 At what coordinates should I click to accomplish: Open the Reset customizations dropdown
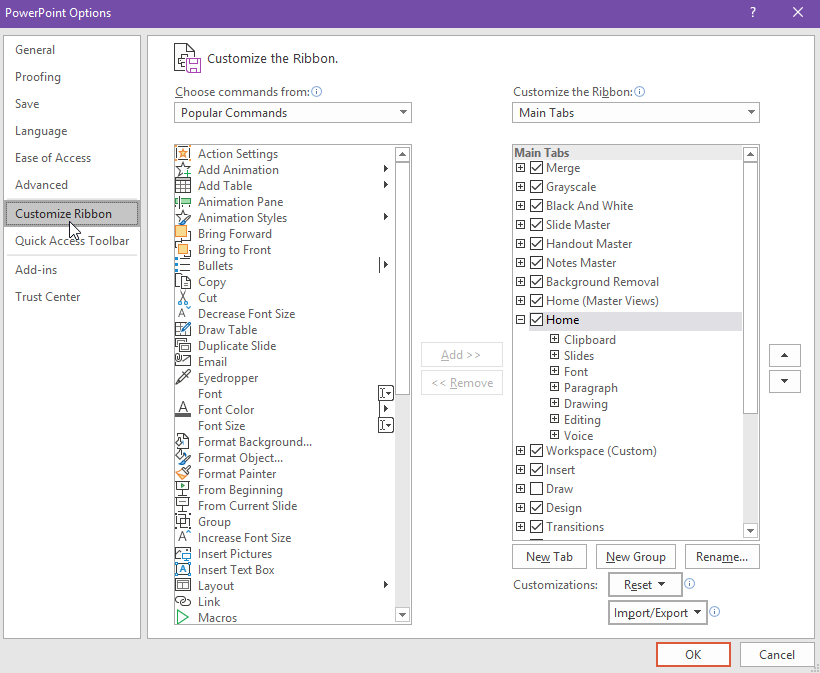(645, 585)
